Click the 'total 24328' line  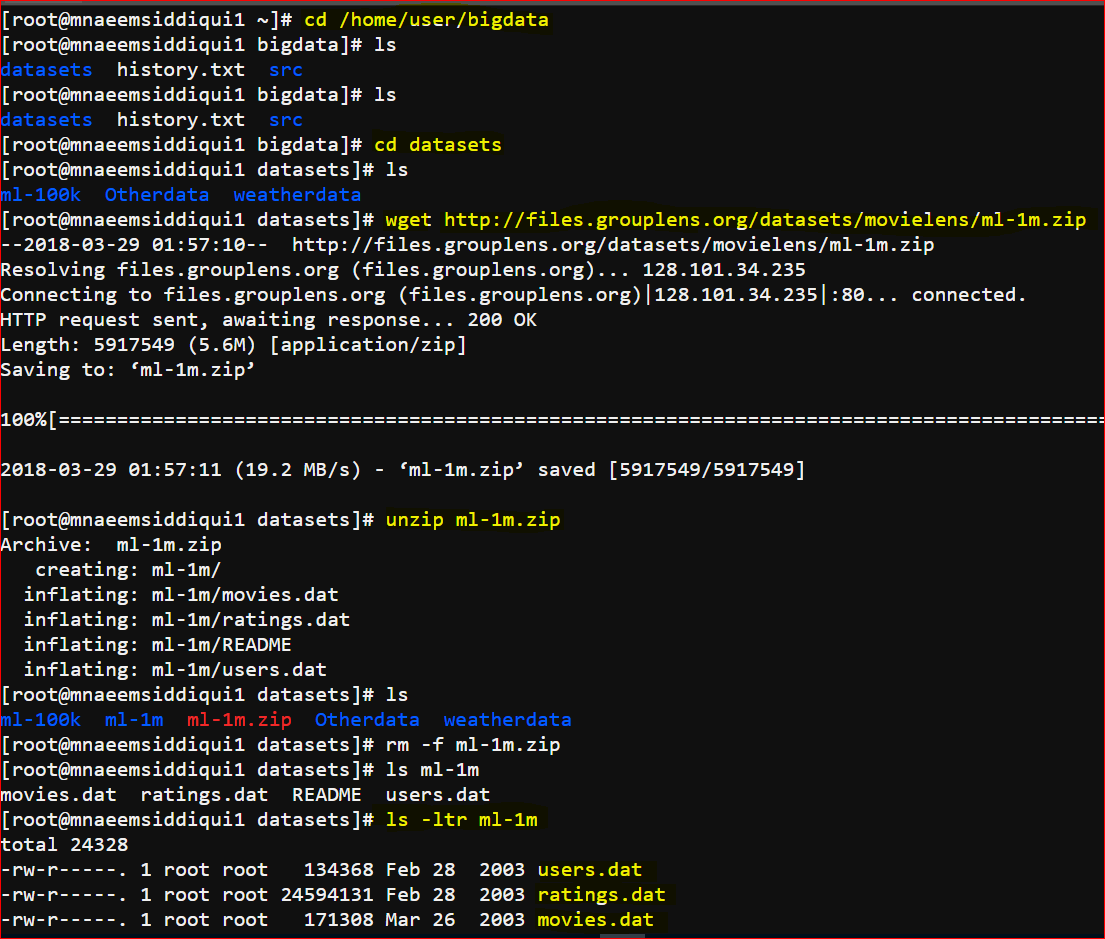[x=65, y=845]
